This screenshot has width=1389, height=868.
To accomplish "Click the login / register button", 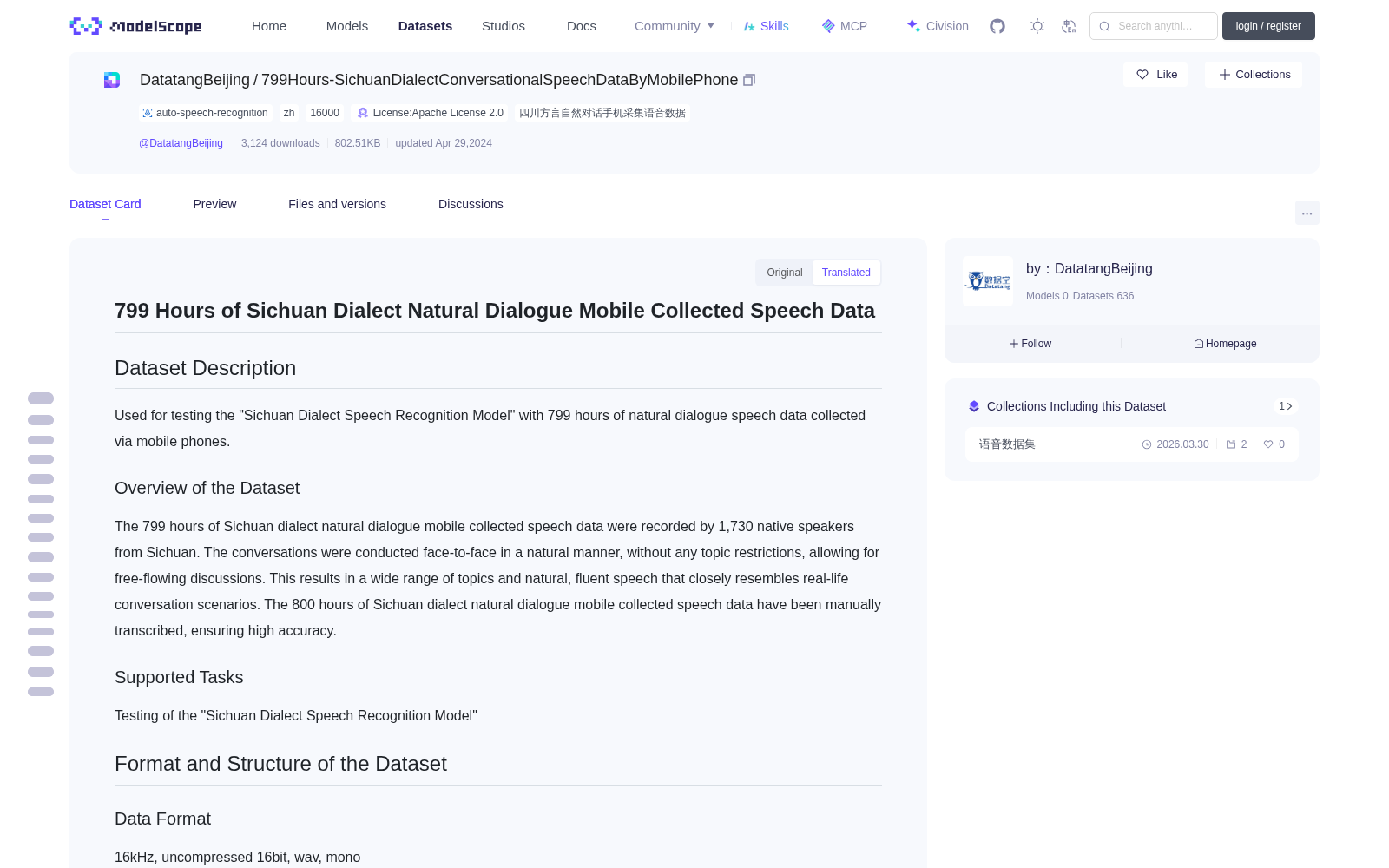I will point(1268,26).
